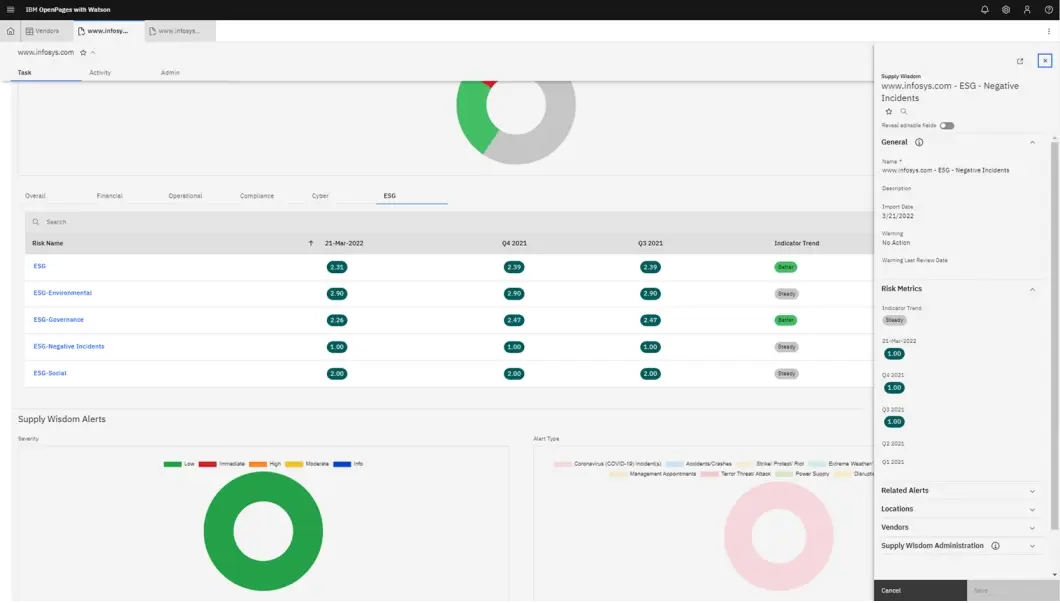Star www.infosys.com next to the page title

pos(85,51)
